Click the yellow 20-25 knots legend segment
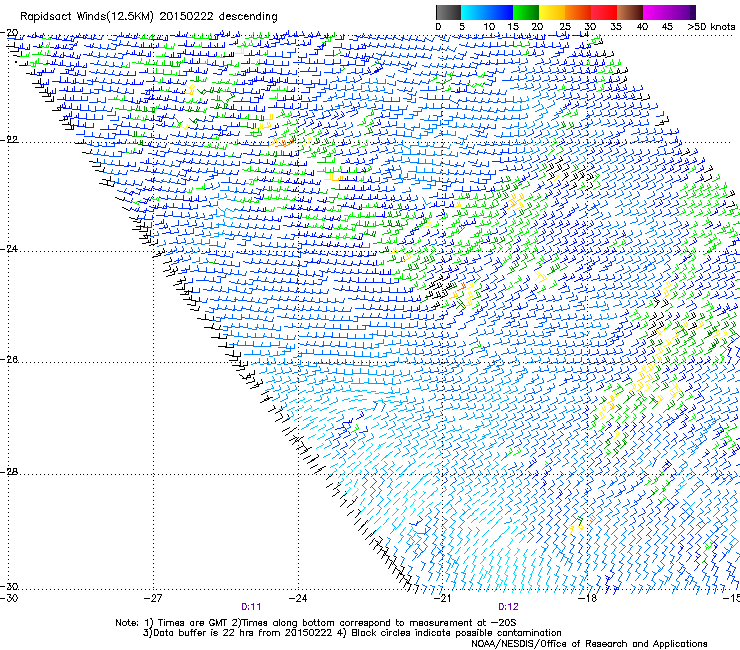The width and height of the screenshot is (740, 650). (x=551, y=12)
